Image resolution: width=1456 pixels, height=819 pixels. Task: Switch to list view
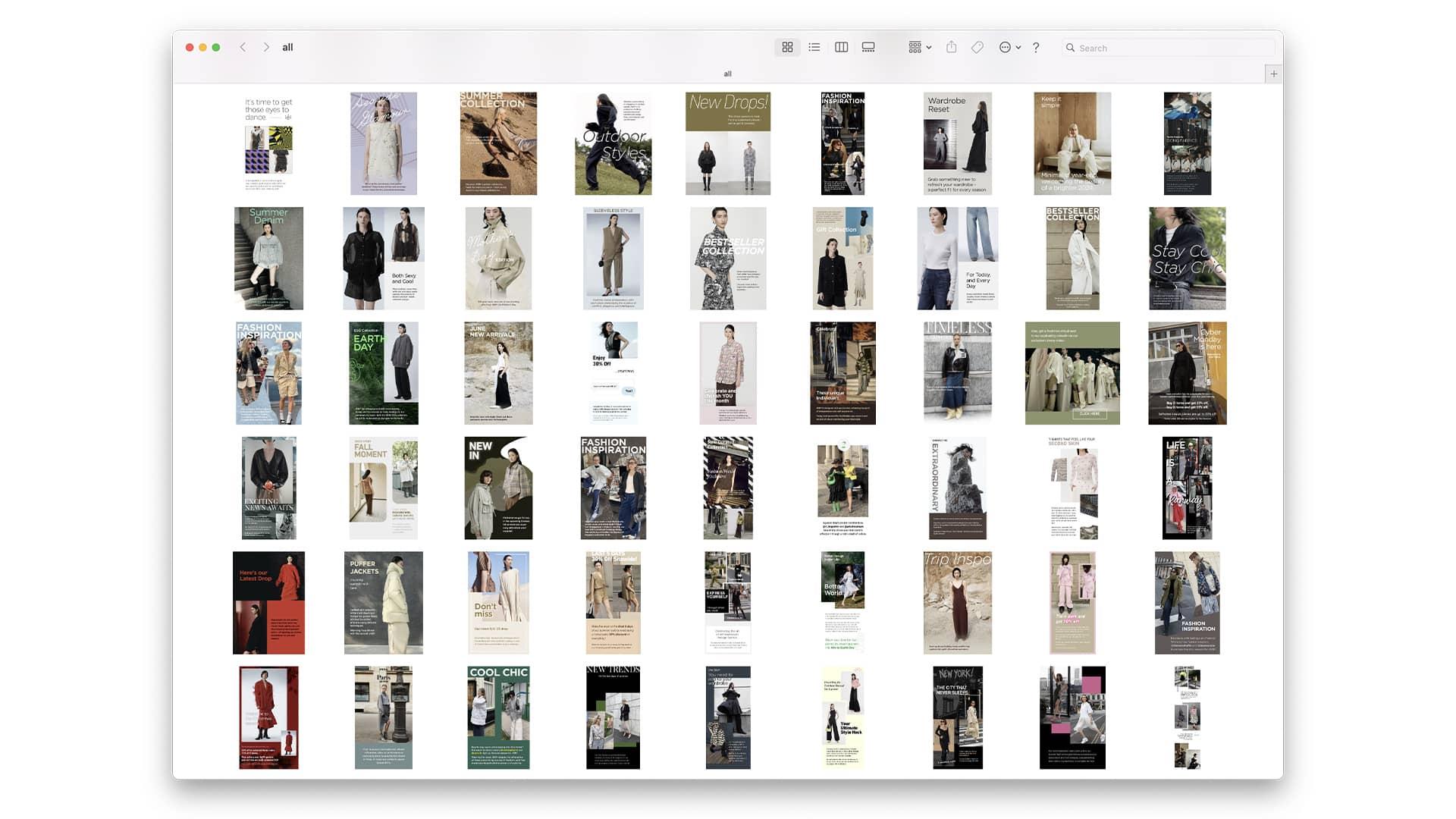point(814,47)
